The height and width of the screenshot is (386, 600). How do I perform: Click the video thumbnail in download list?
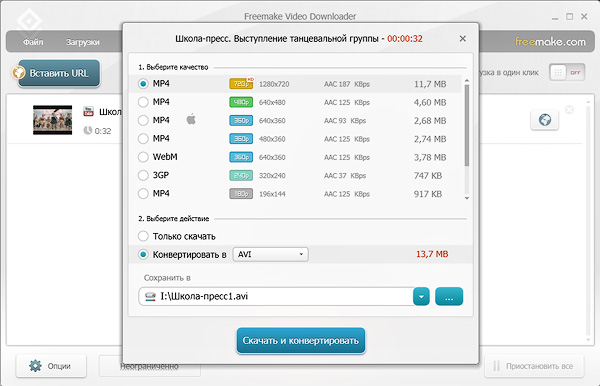(52, 120)
